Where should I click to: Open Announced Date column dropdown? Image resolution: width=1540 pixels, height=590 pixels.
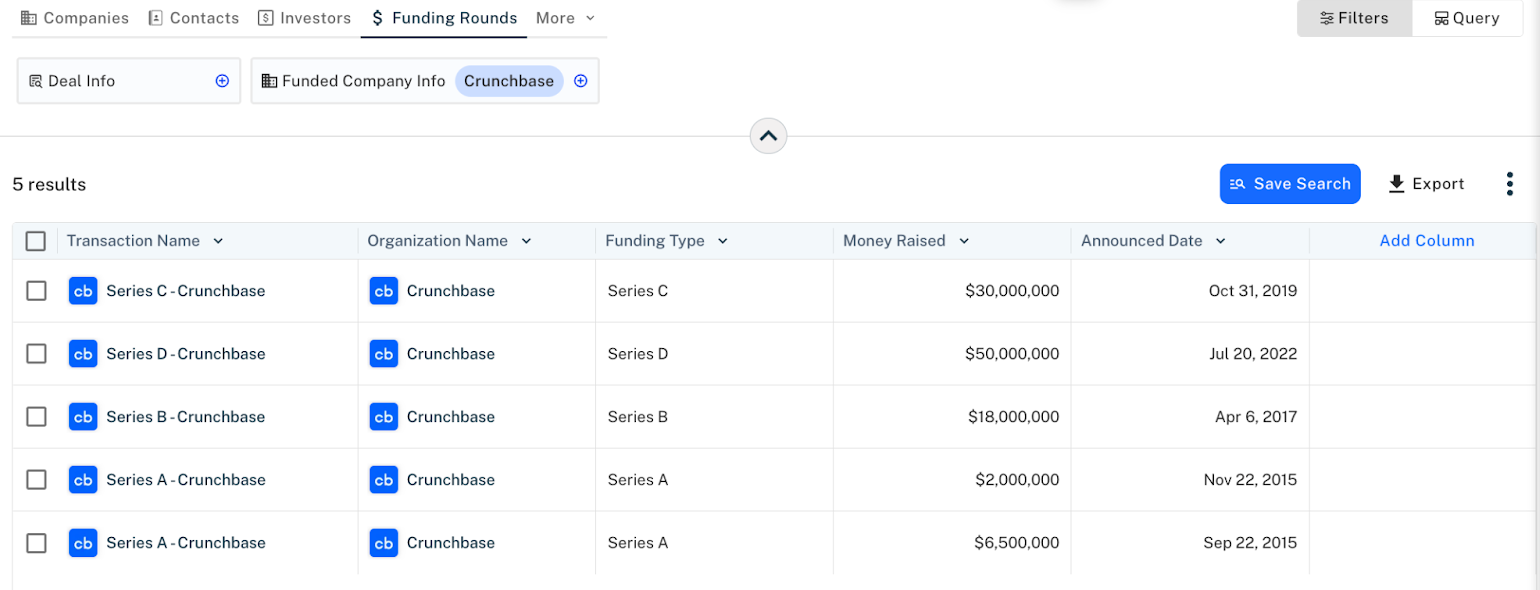[x=1221, y=241]
